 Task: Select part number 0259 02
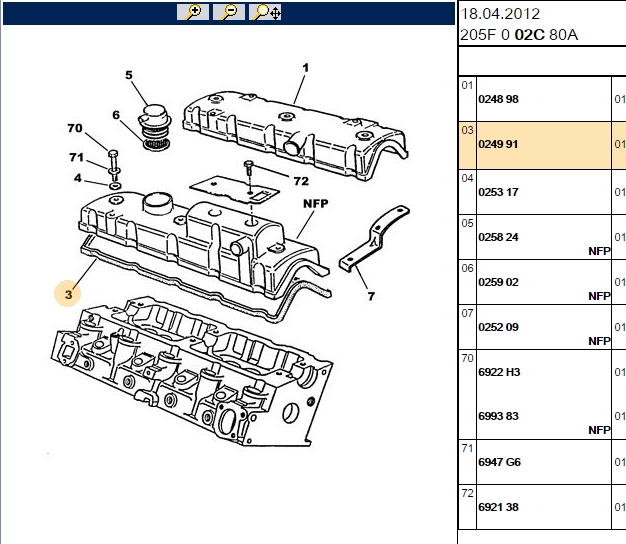[x=498, y=282]
